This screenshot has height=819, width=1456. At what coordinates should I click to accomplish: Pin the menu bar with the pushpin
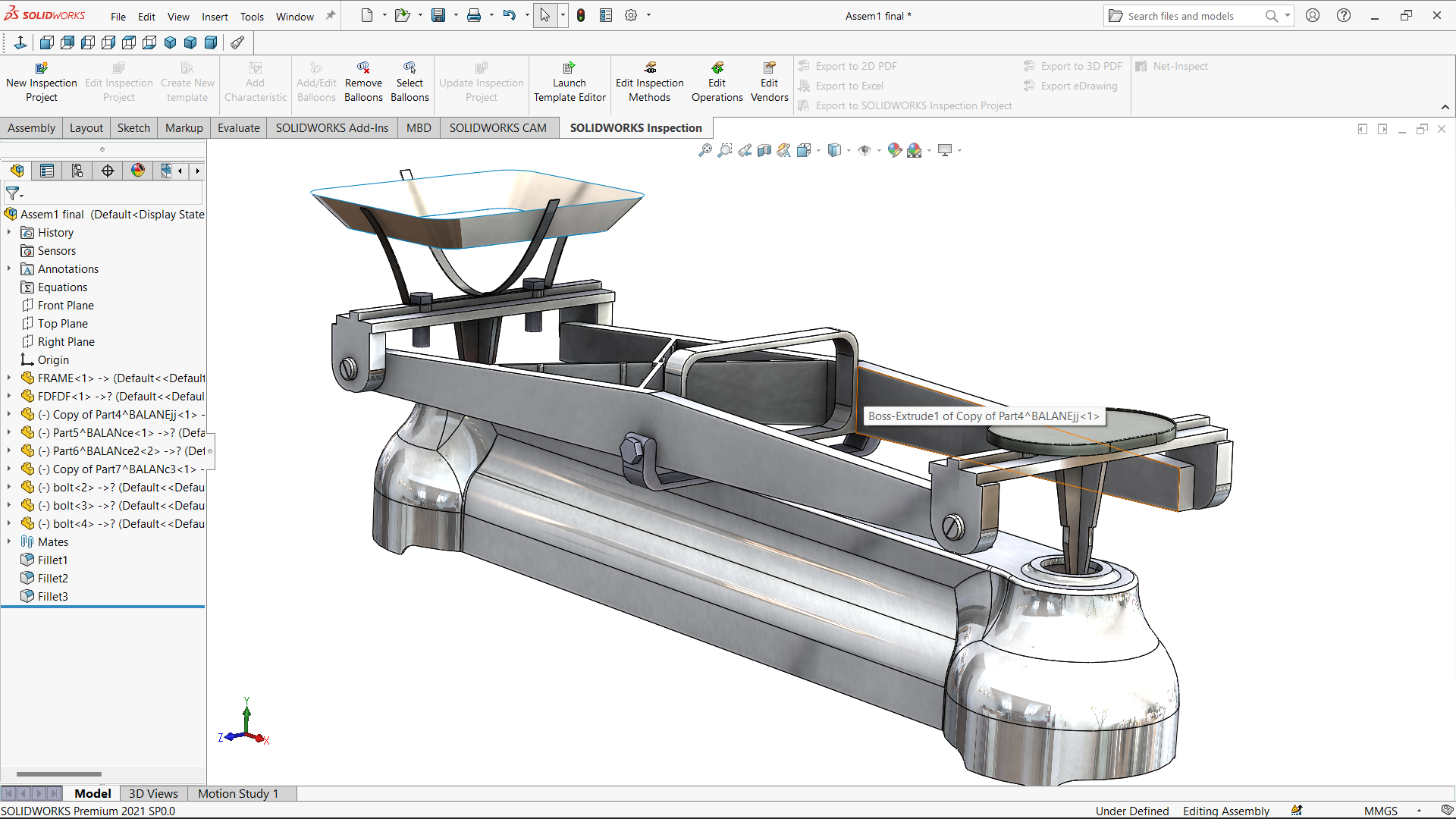(331, 15)
